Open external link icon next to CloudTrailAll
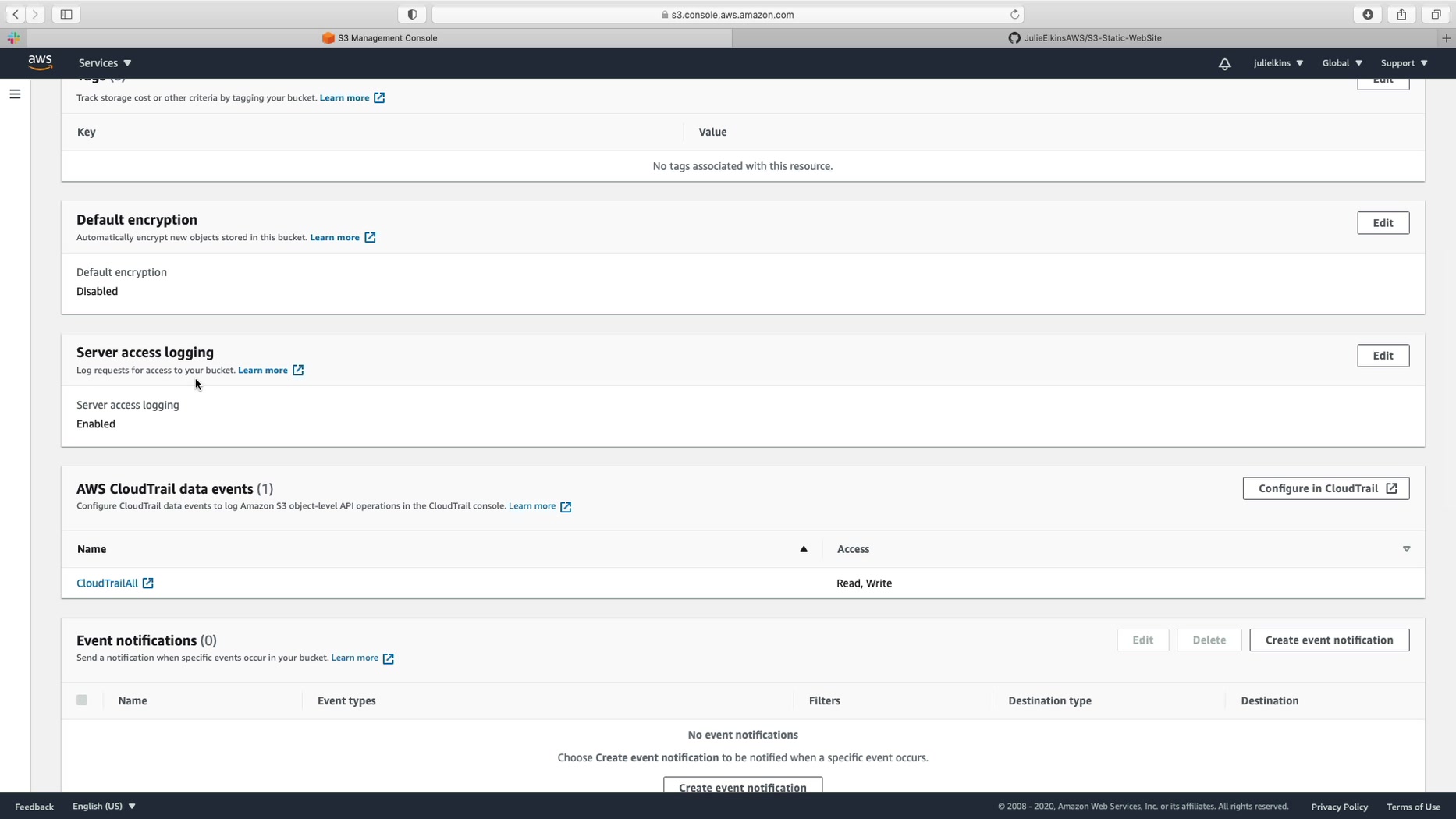The width and height of the screenshot is (1456, 819). 147,583
